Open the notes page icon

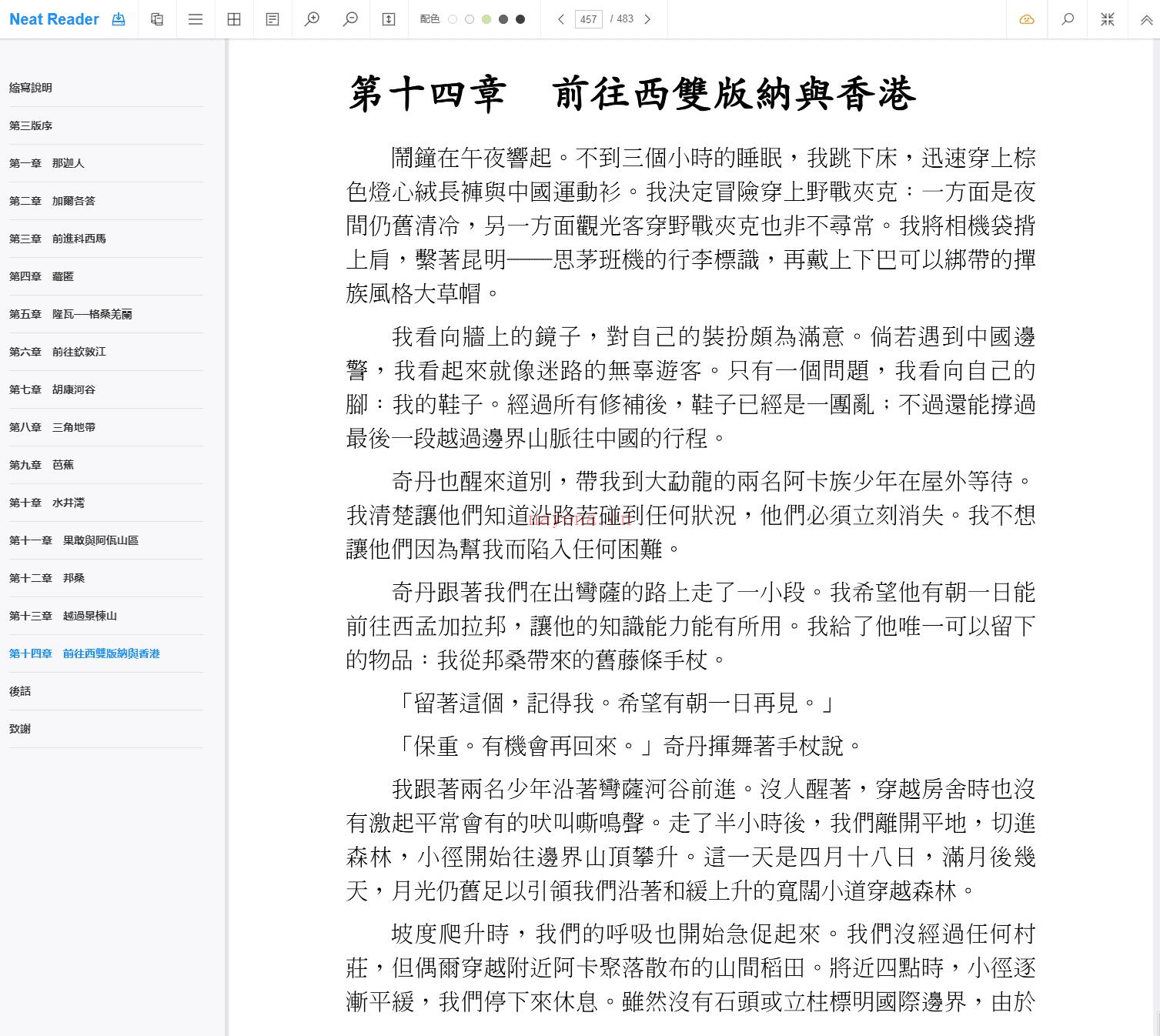pos(272,19)
